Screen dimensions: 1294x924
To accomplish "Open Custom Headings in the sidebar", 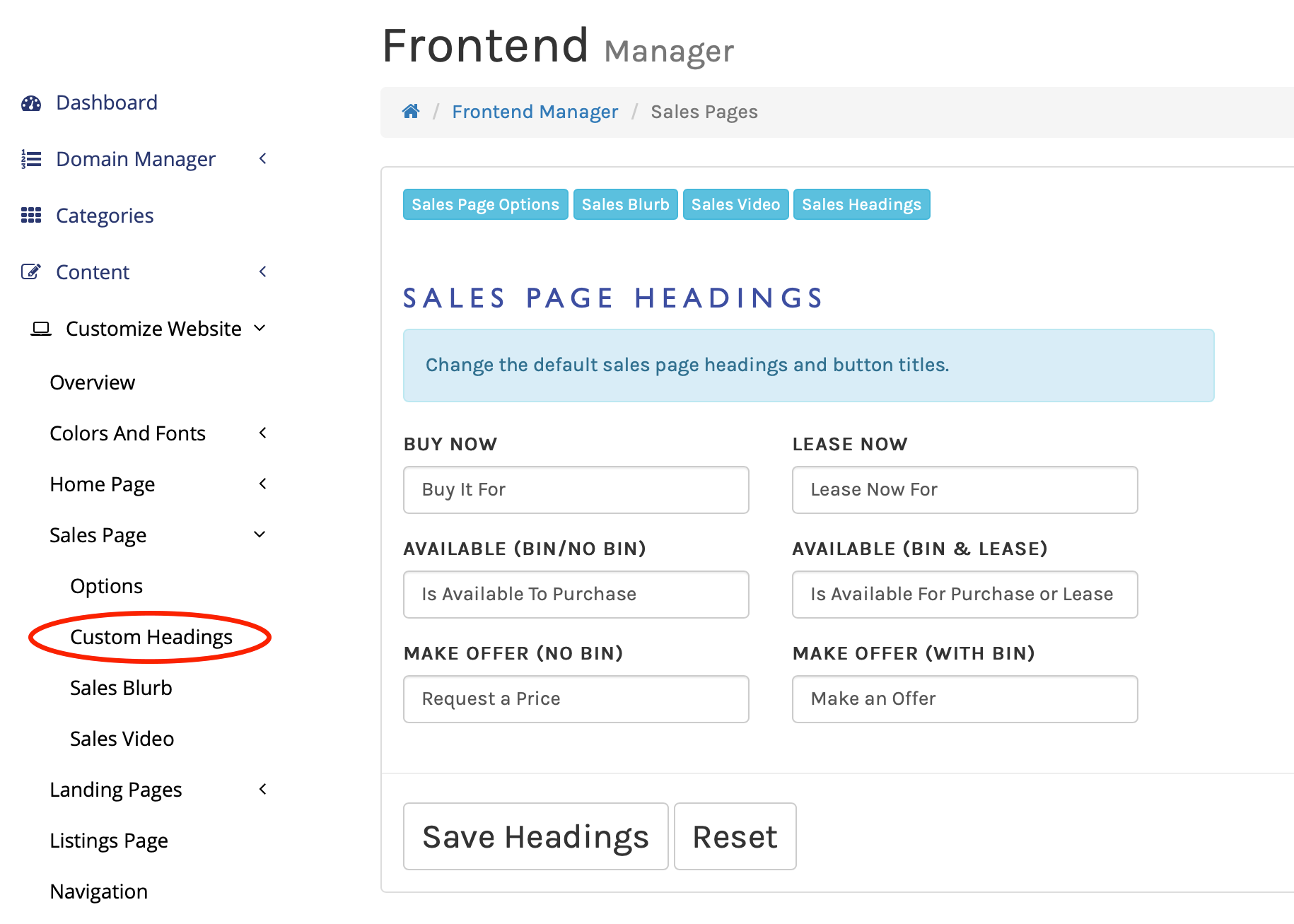I will pos(151,637).
